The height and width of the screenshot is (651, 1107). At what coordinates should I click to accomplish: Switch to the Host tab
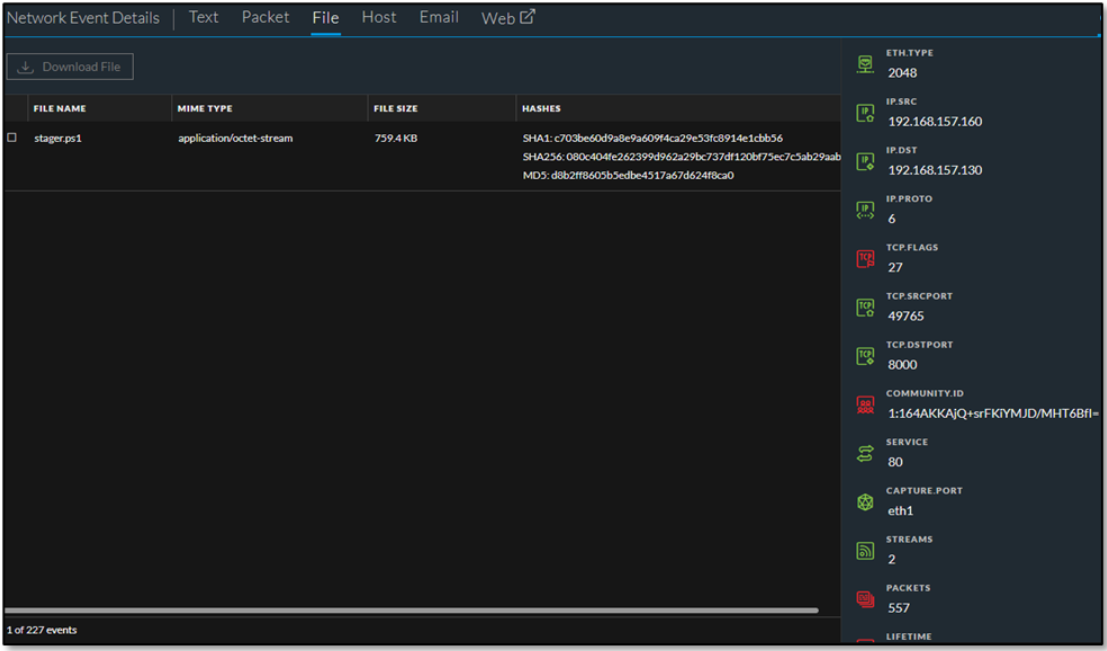click(x=378, y=17)
